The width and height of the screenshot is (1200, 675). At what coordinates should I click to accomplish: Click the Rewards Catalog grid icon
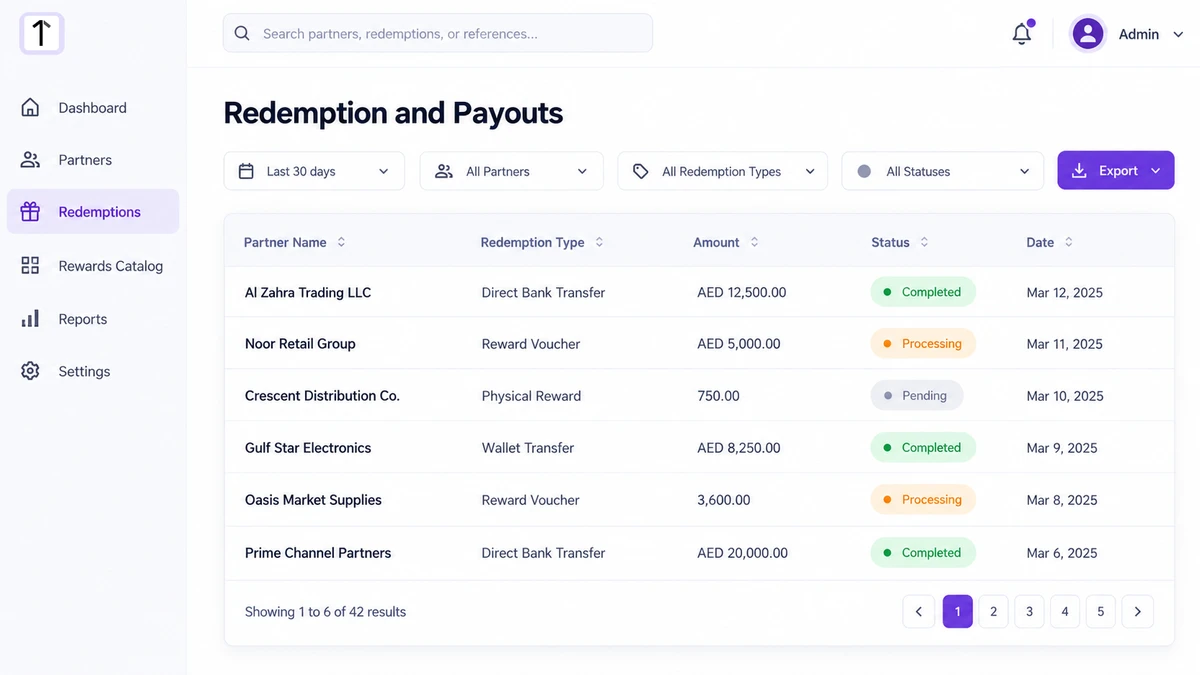(x=30, y=266)
